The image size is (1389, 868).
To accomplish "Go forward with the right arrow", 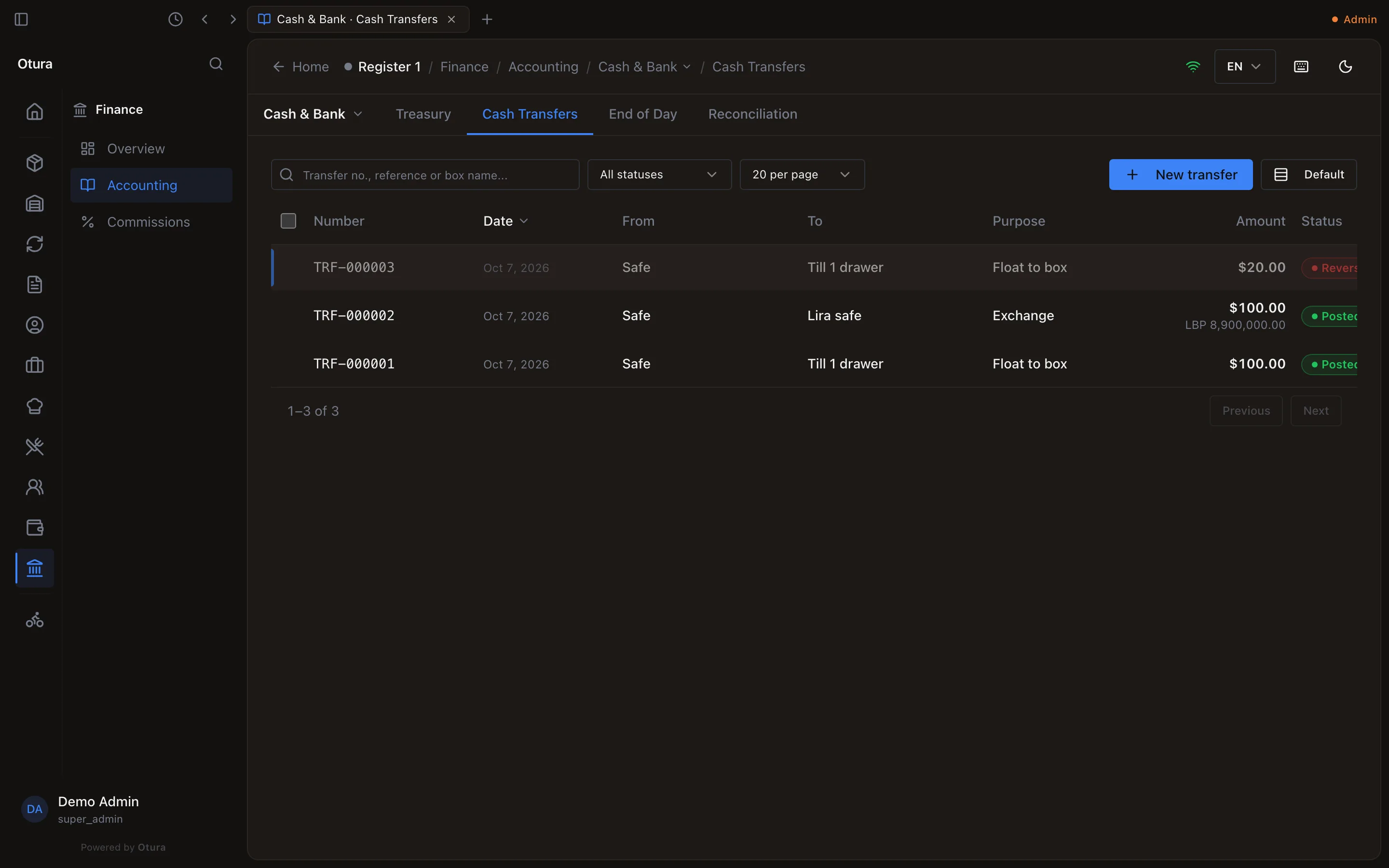I will [x=232, y=19].
